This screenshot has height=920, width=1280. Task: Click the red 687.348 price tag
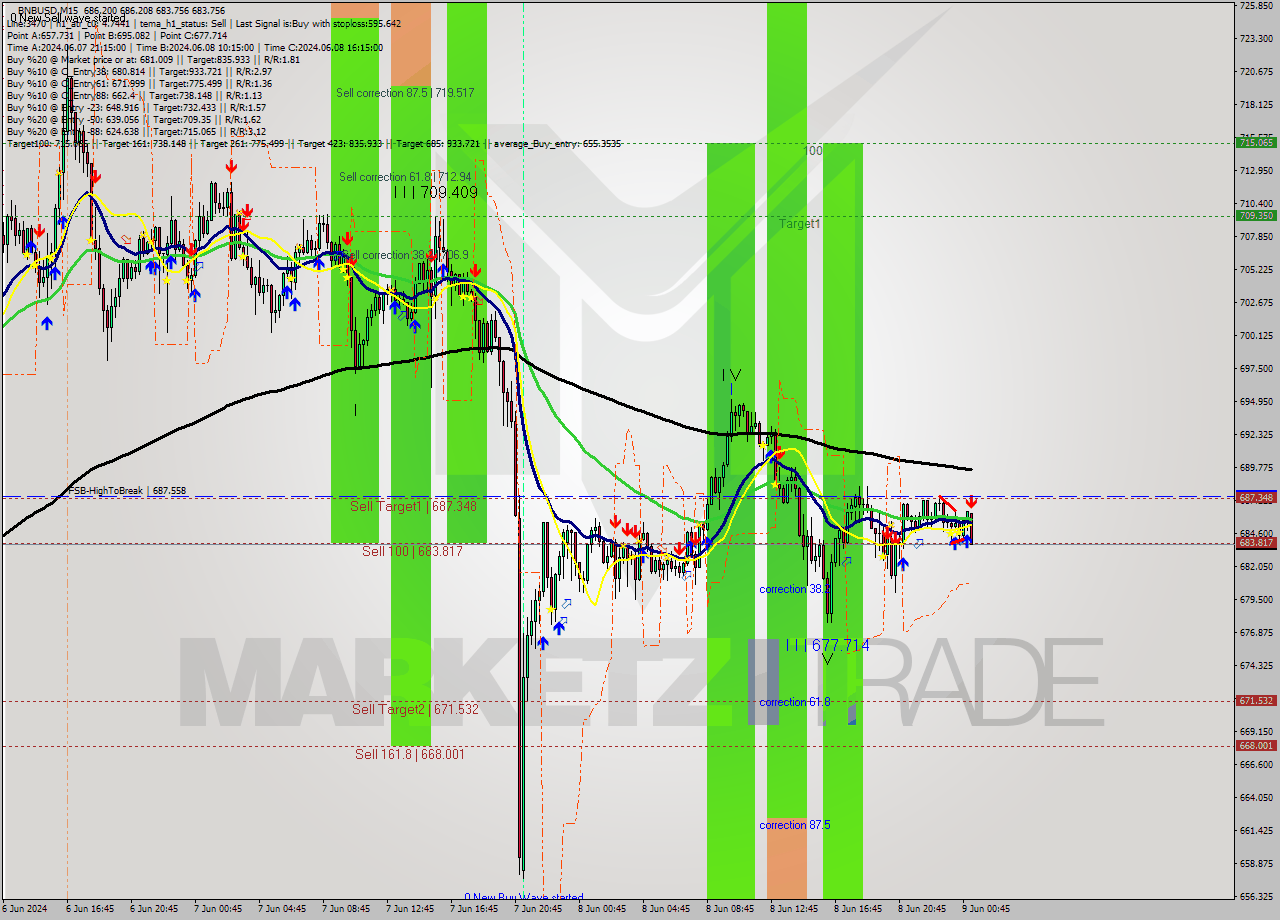click(1256, 497)
